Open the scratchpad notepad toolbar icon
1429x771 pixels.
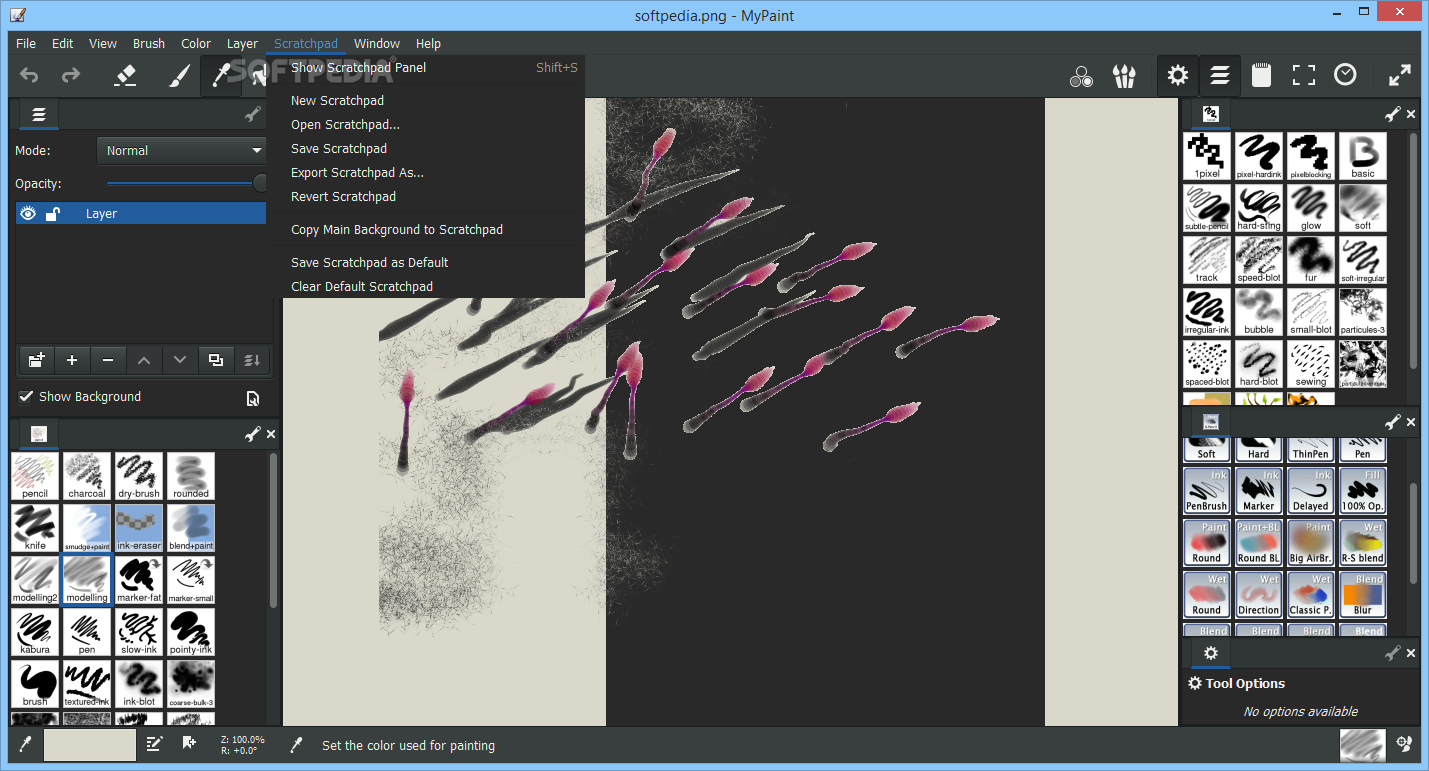pos(1261,76)
